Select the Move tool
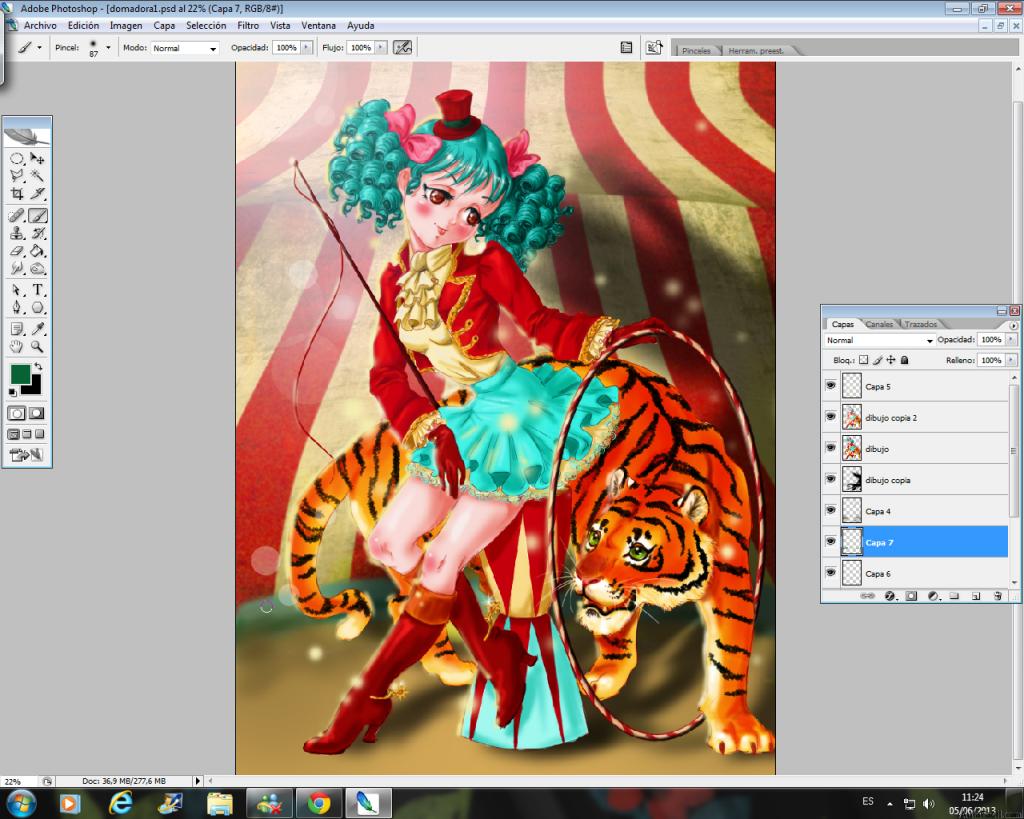Screen dimensions: 1024x819 (x=37, y=159)
